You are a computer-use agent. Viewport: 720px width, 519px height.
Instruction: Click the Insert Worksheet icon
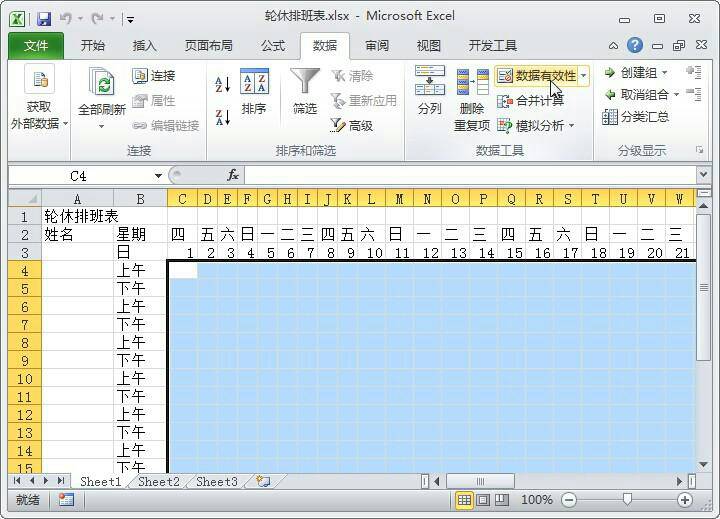pyautogui.click(x=264, y=481)
